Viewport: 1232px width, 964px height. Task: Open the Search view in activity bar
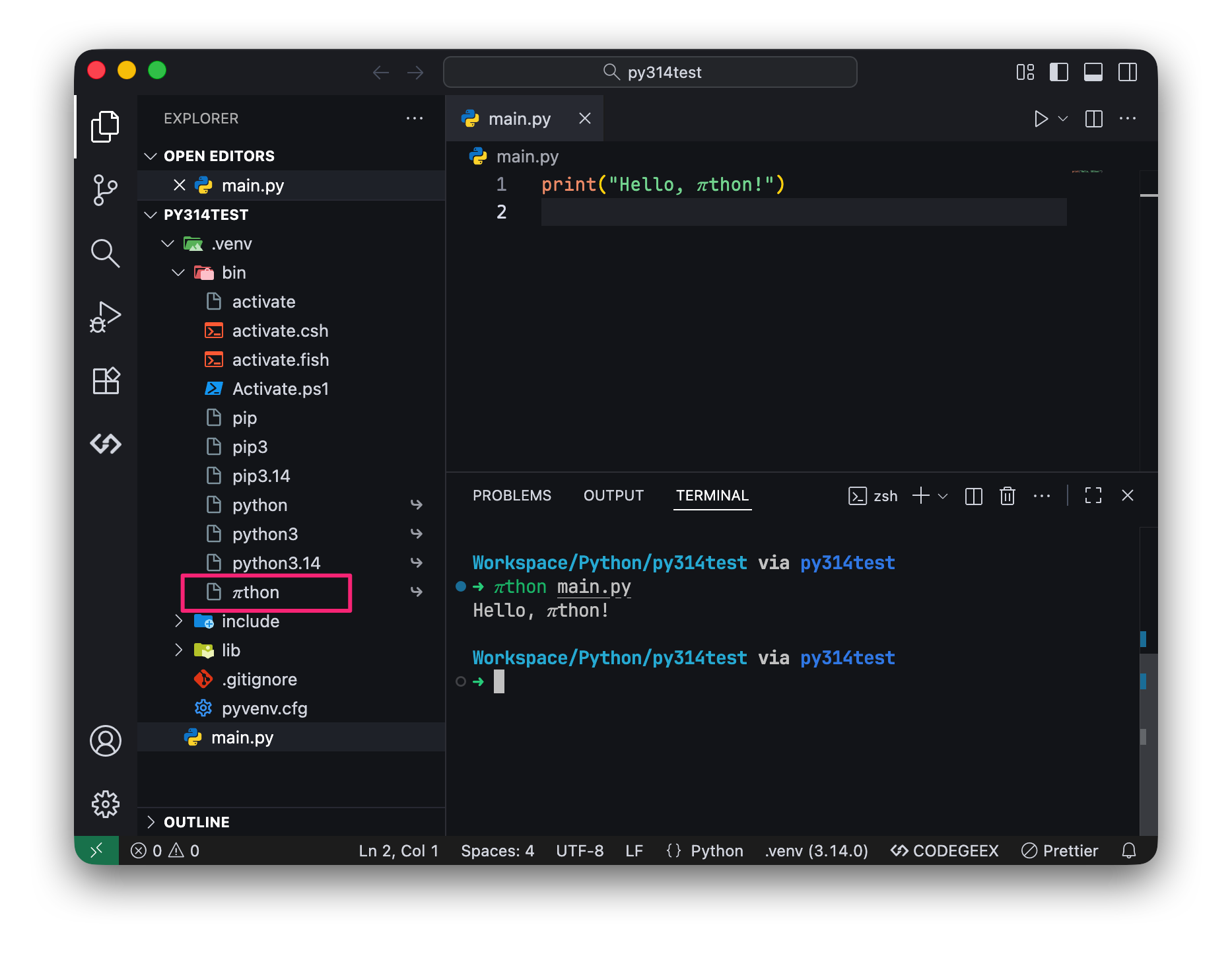105,253
